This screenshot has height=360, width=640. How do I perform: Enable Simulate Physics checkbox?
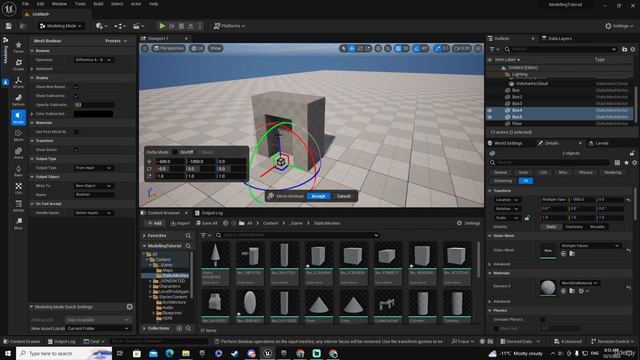coord(542,320)
